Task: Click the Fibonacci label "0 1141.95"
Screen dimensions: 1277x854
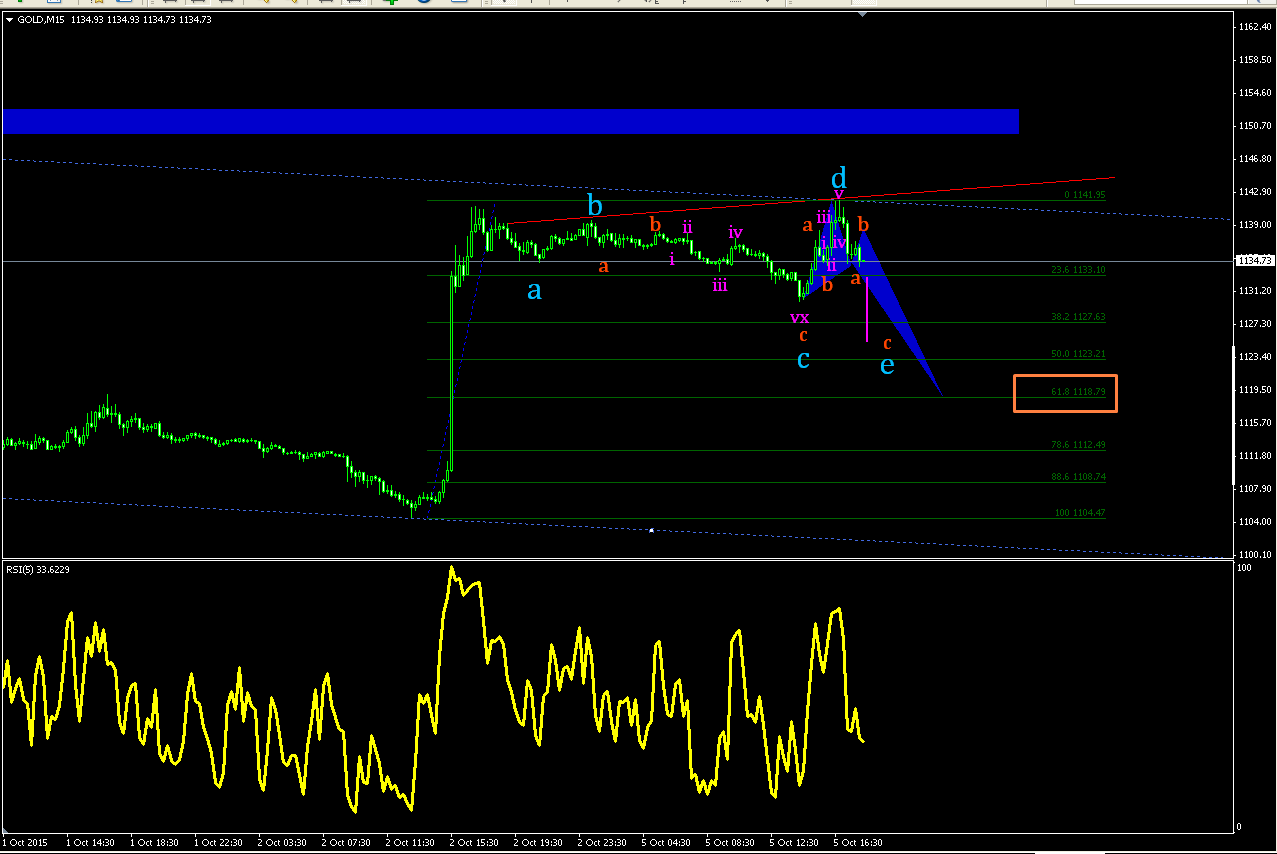Action: [x=1084, y=195]
